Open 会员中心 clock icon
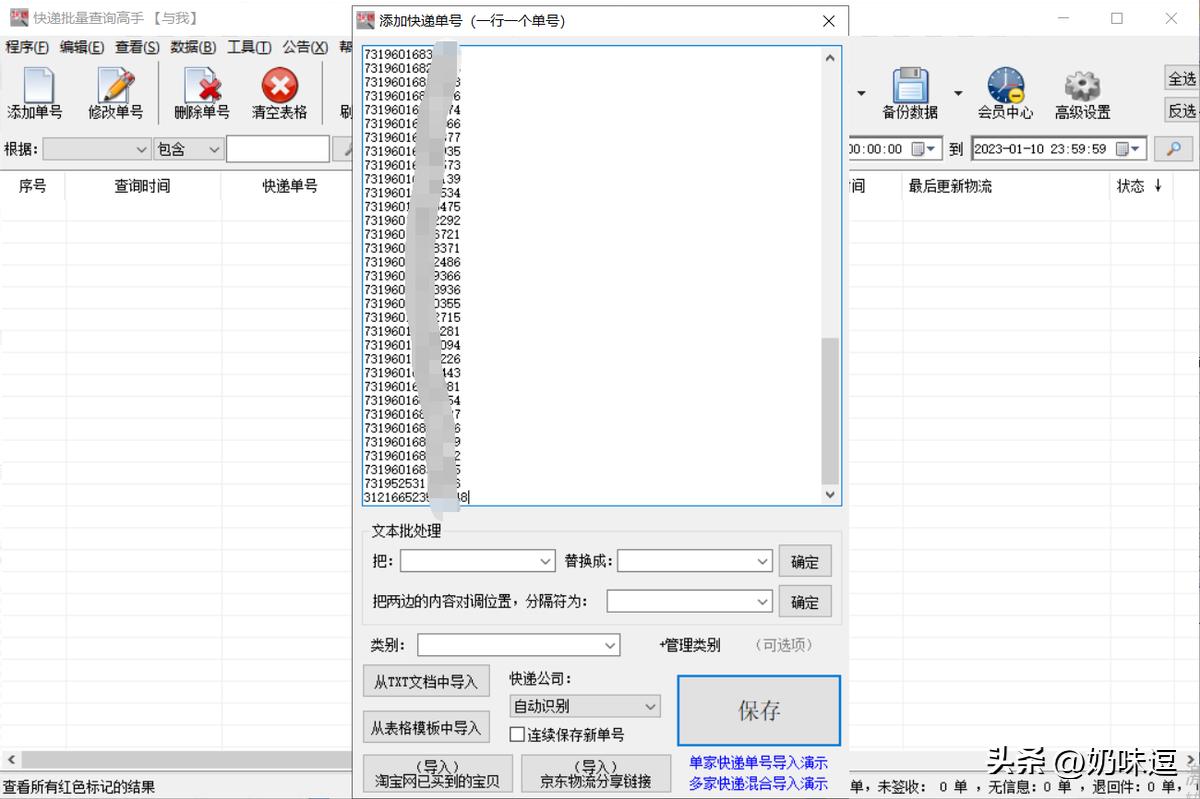The image size is (1200, 799). tap(1005, 88)
